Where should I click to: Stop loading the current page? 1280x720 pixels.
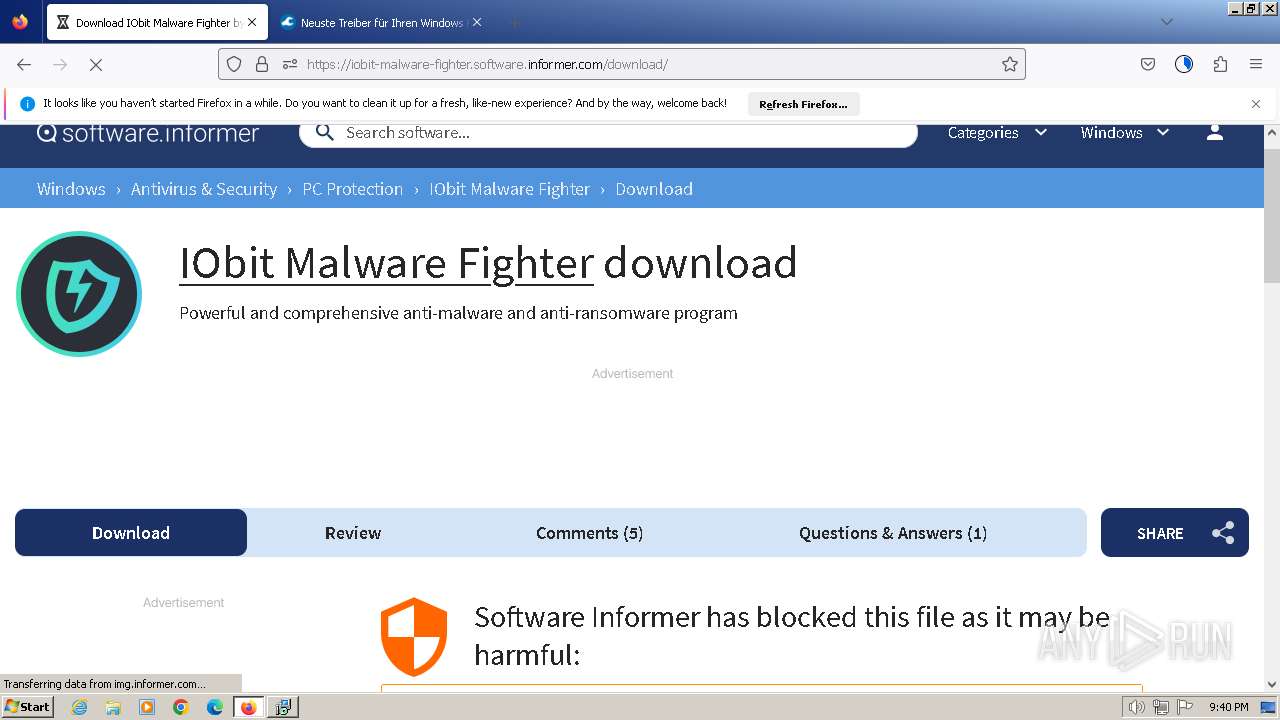[96, 64]
